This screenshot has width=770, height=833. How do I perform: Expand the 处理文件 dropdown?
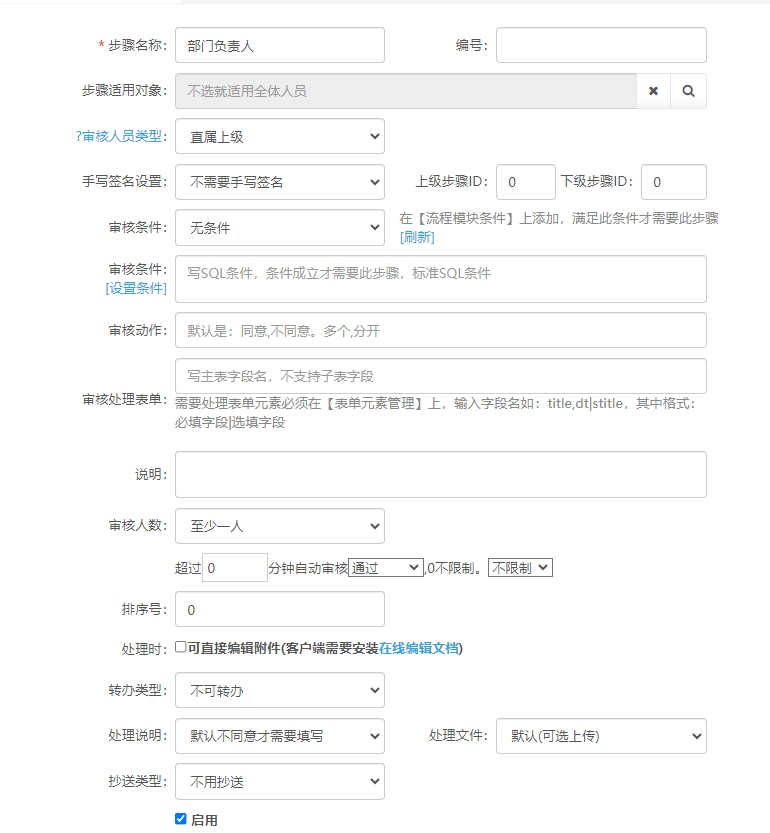click(601, 736)
